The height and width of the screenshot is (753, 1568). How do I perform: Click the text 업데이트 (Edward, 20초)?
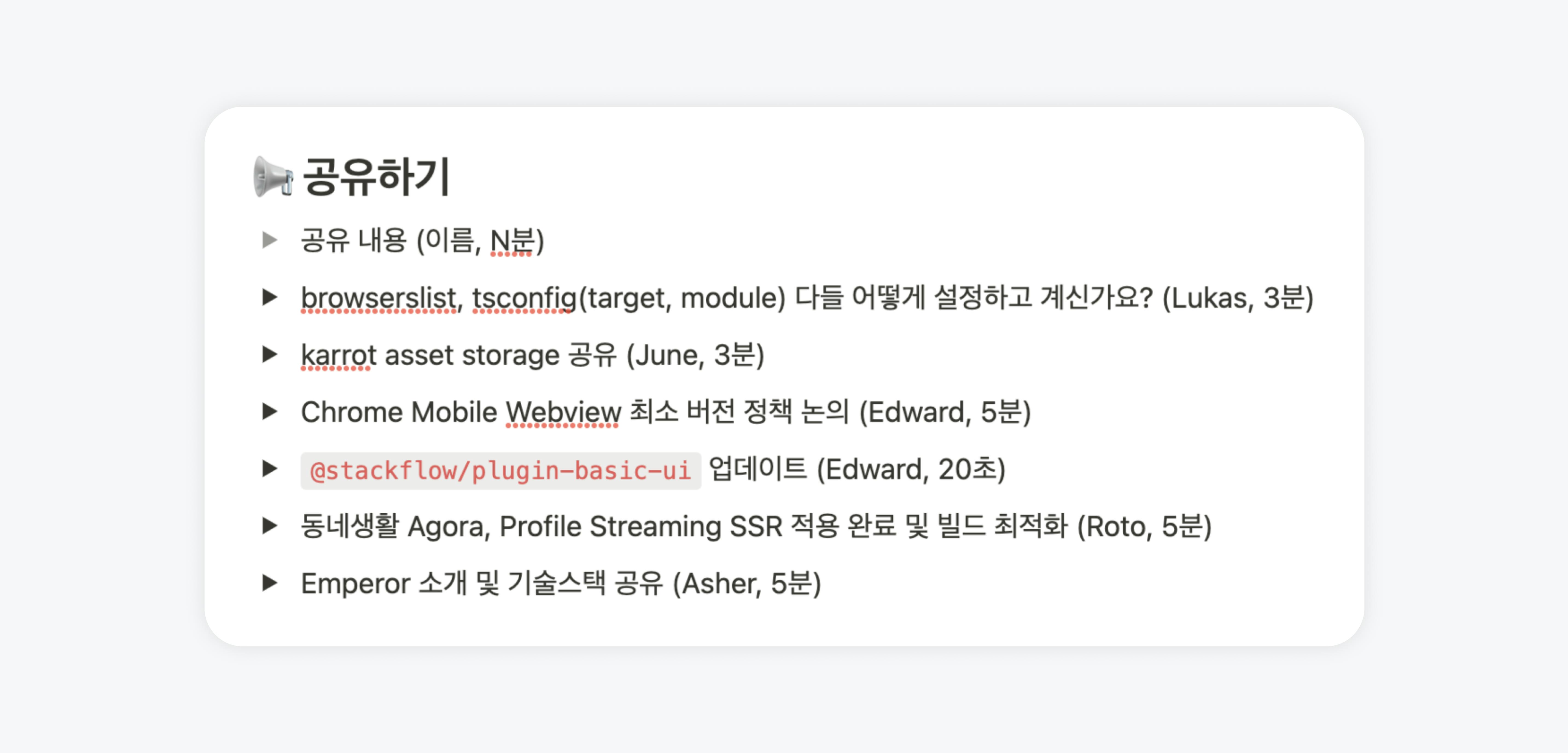tap(856, 469)
